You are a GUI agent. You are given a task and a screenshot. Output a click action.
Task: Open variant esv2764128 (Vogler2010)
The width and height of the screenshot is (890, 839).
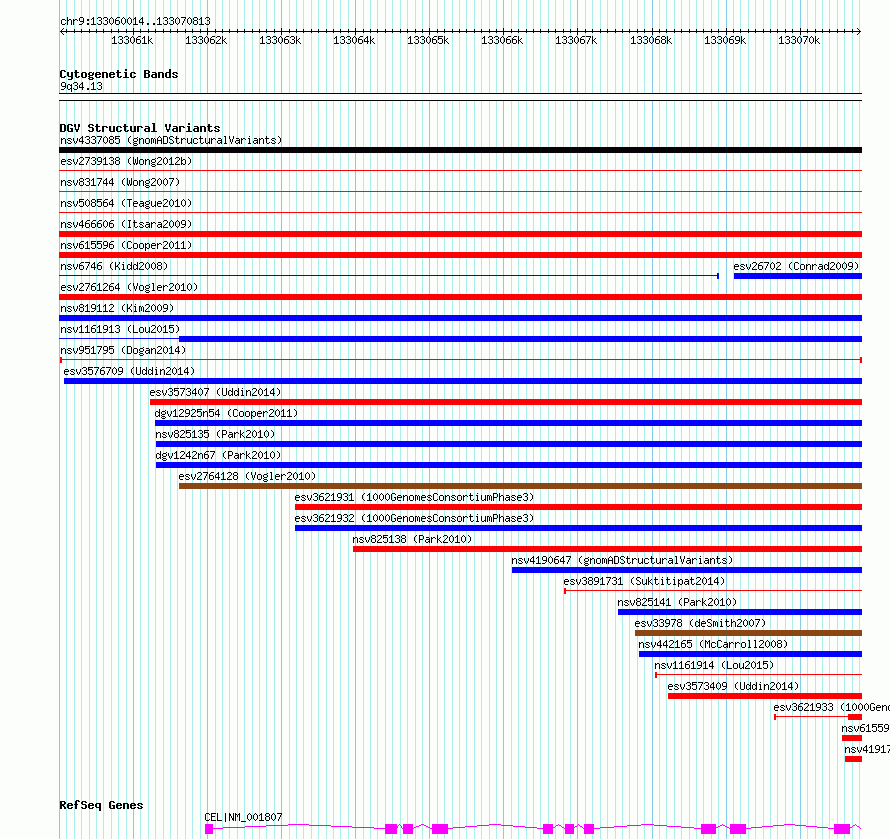click(x=247, y=476)
